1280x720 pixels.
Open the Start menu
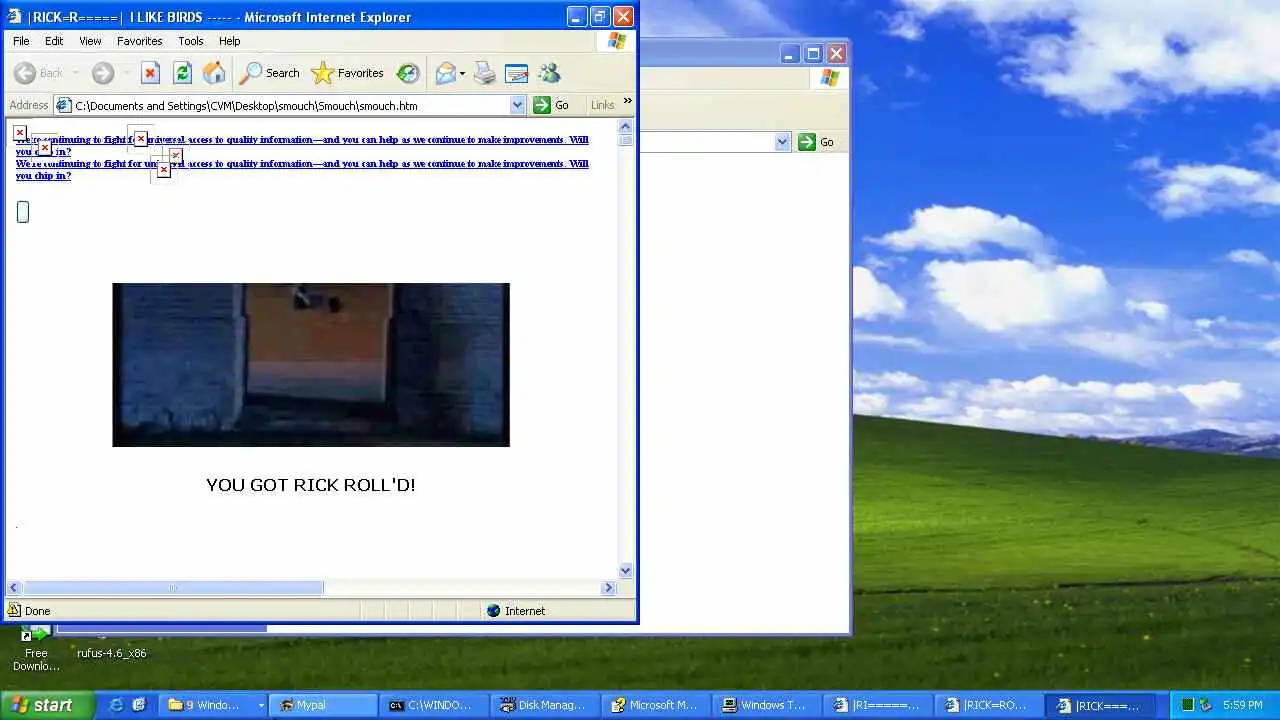[x=47, y=705]
